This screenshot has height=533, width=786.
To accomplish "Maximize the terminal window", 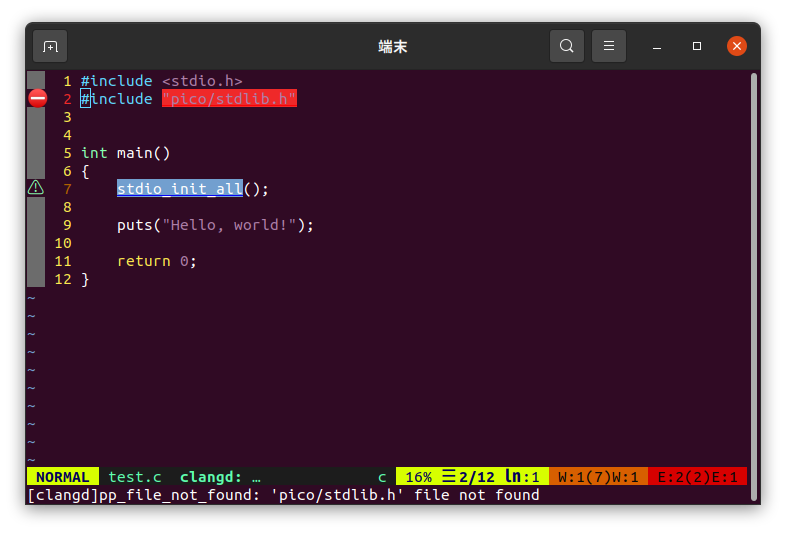I will (x=697, y=46).
